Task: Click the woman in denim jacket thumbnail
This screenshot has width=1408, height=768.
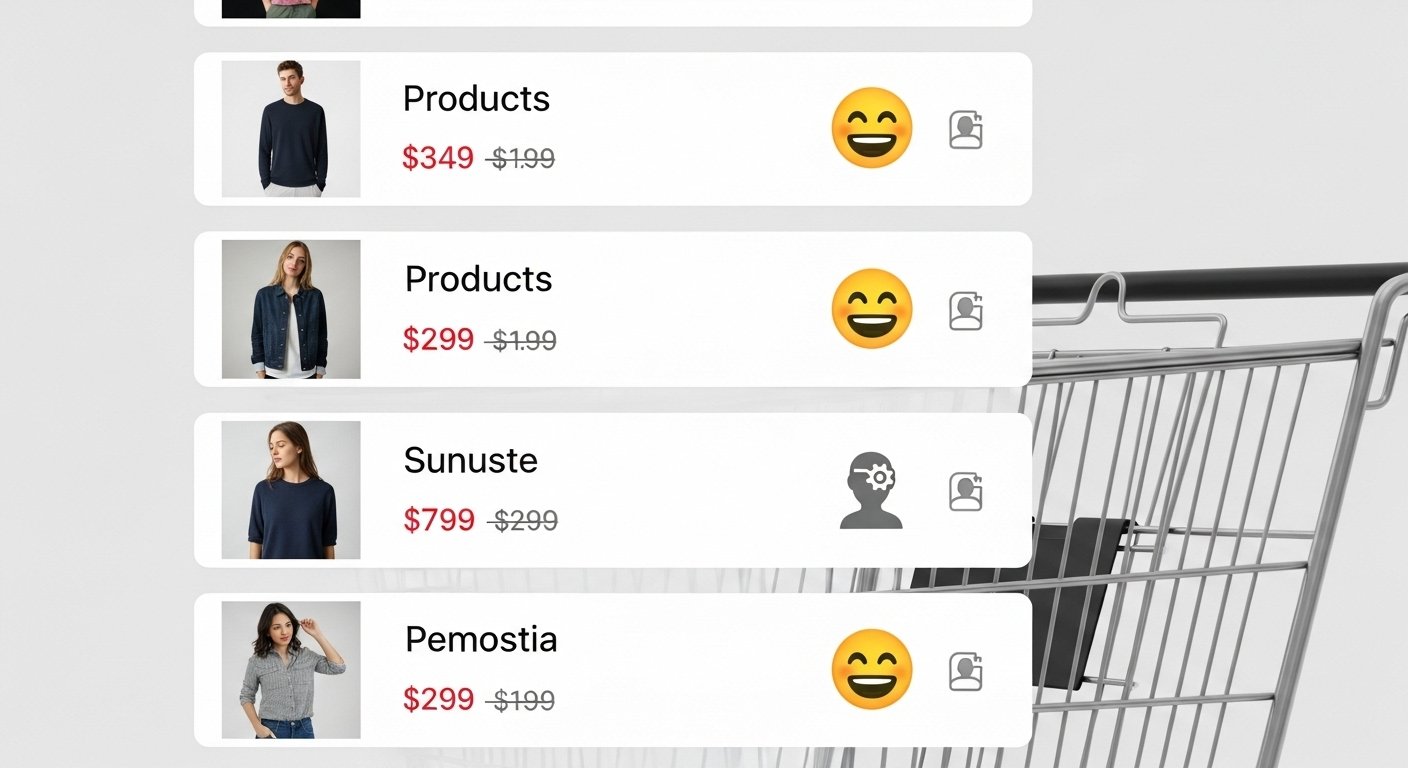Action: (x=290, y=309)
